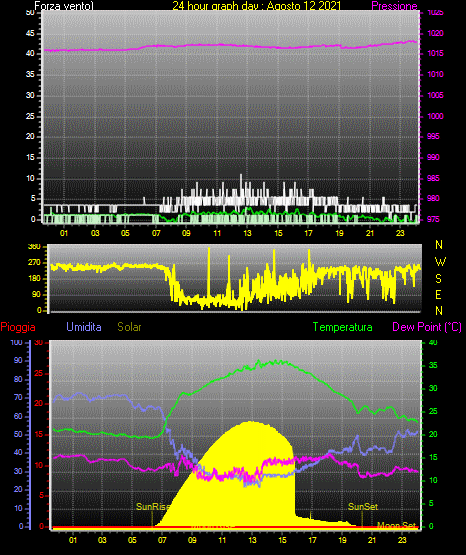Click hour 07 on bottom chart axis
This screenshot has height=555, width=466.
tap(162, 540)
